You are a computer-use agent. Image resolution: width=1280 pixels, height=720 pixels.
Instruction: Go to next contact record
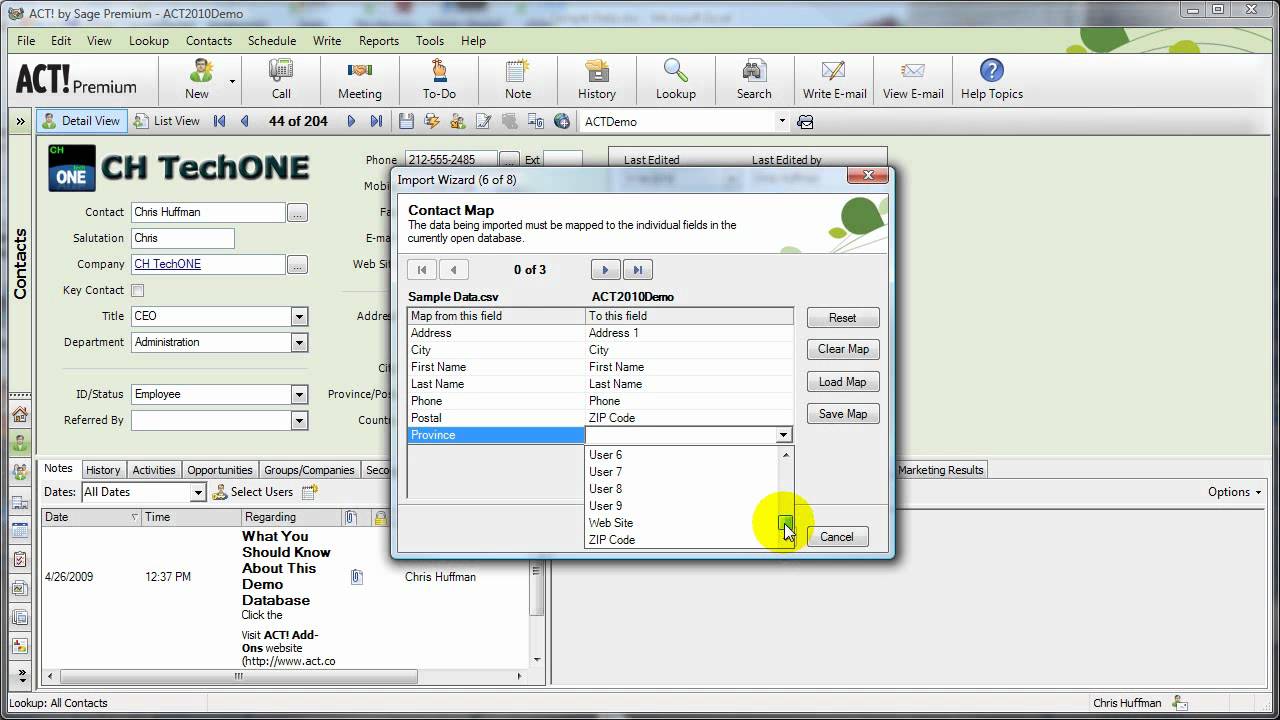351,121
